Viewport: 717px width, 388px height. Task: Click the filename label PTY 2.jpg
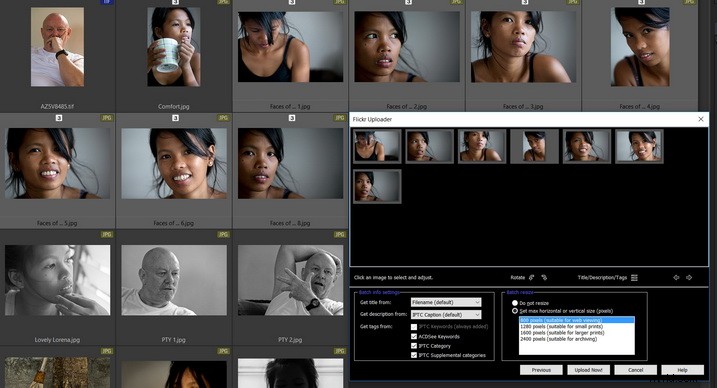(290, 340)
